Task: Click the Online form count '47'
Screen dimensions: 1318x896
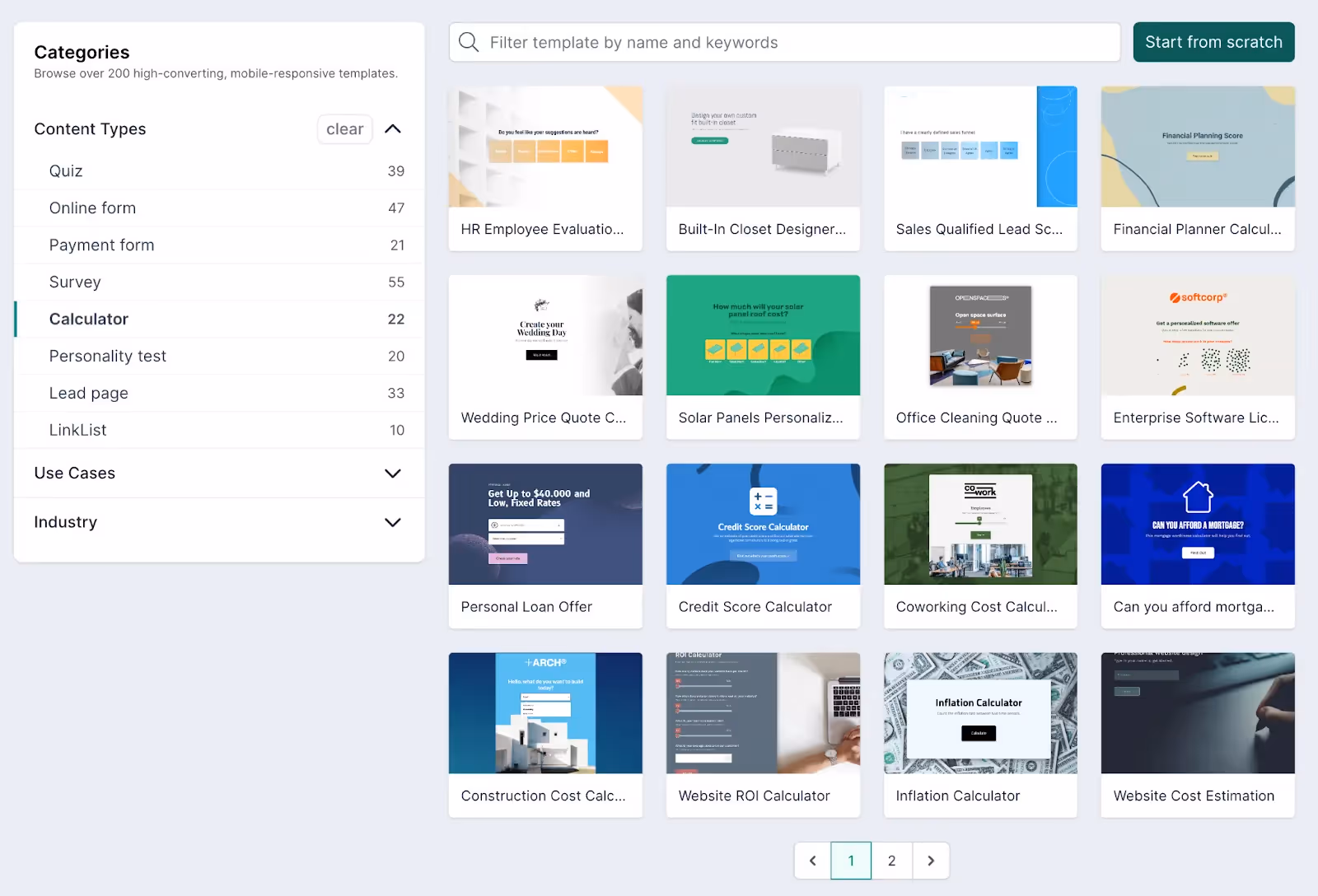Action: tap(396, 208)
